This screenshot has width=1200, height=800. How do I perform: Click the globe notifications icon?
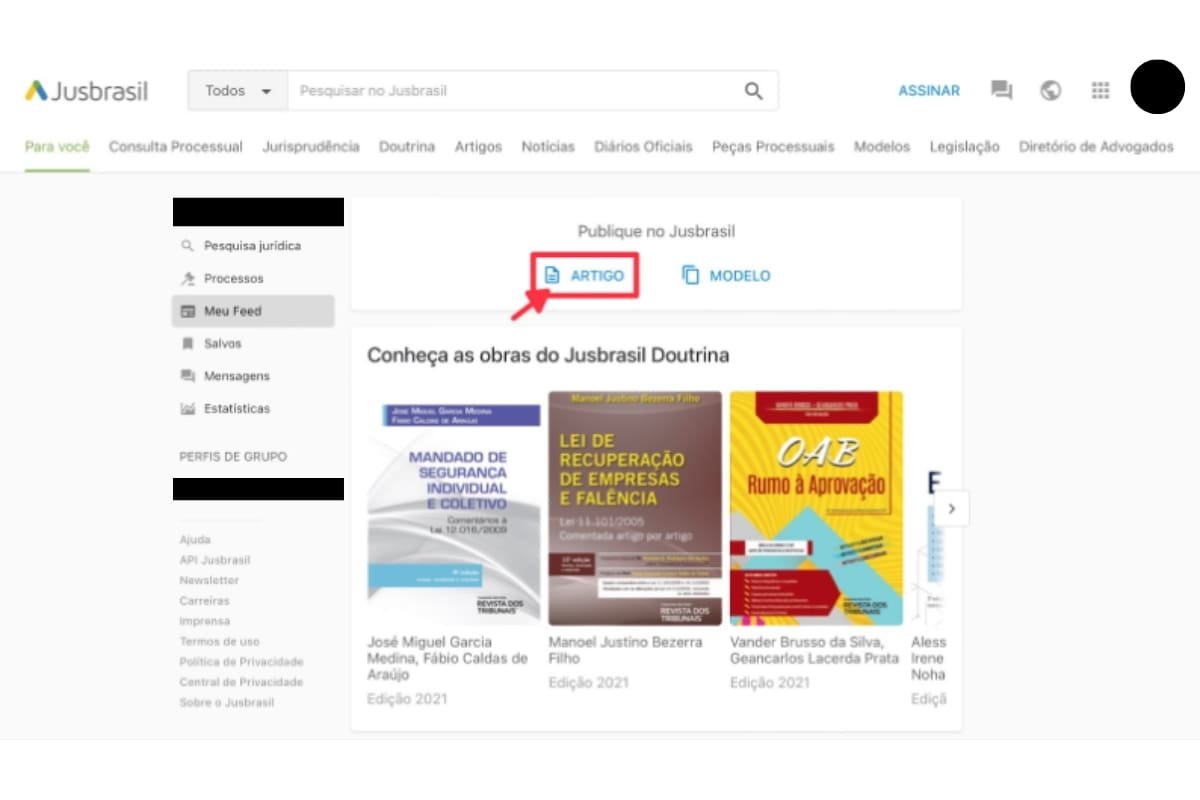pyautogui.click(x=1050, y=91)
